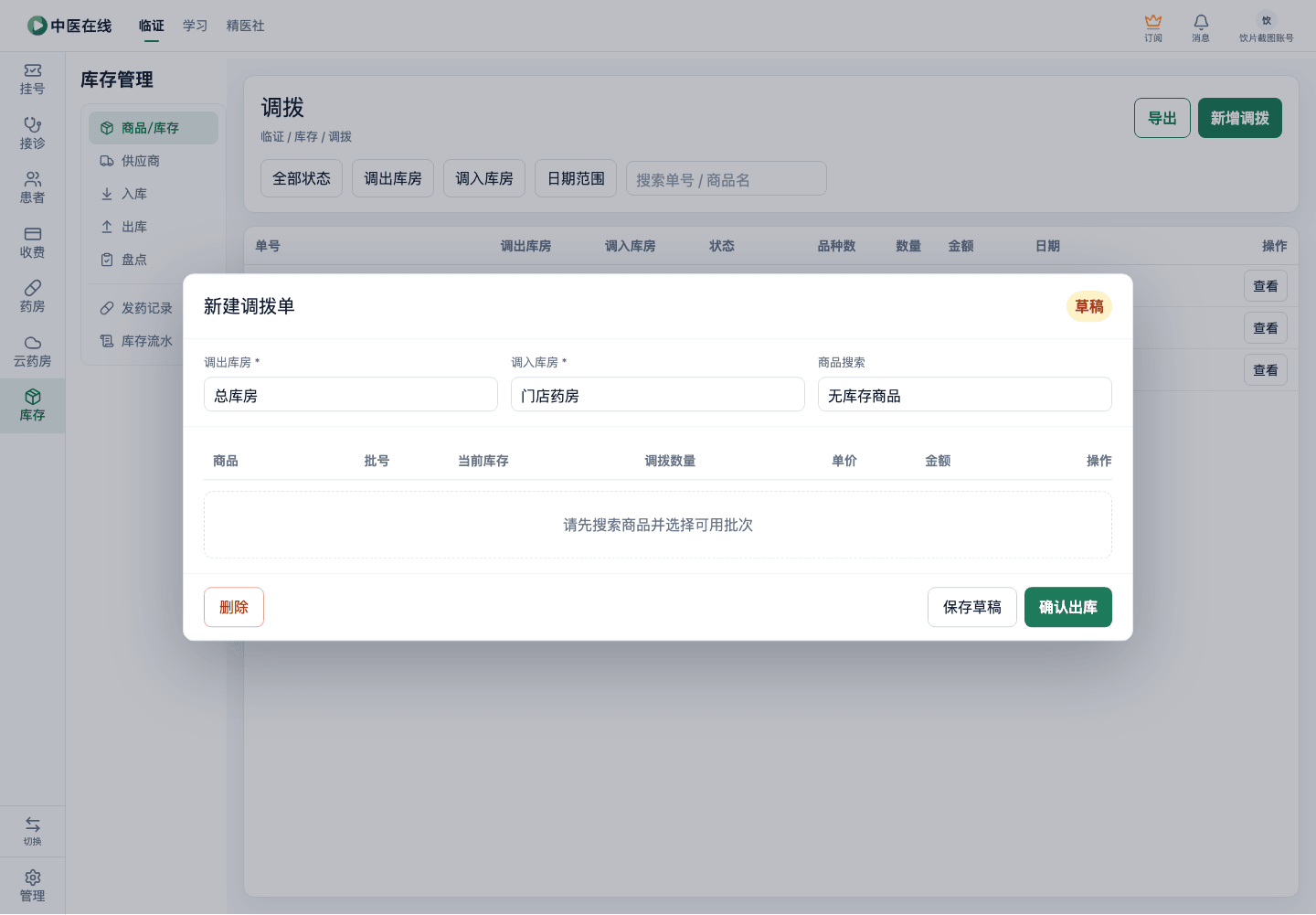Click the green 确认出库 button
Screen dimensions: 1316x915
coord(1068,607)
